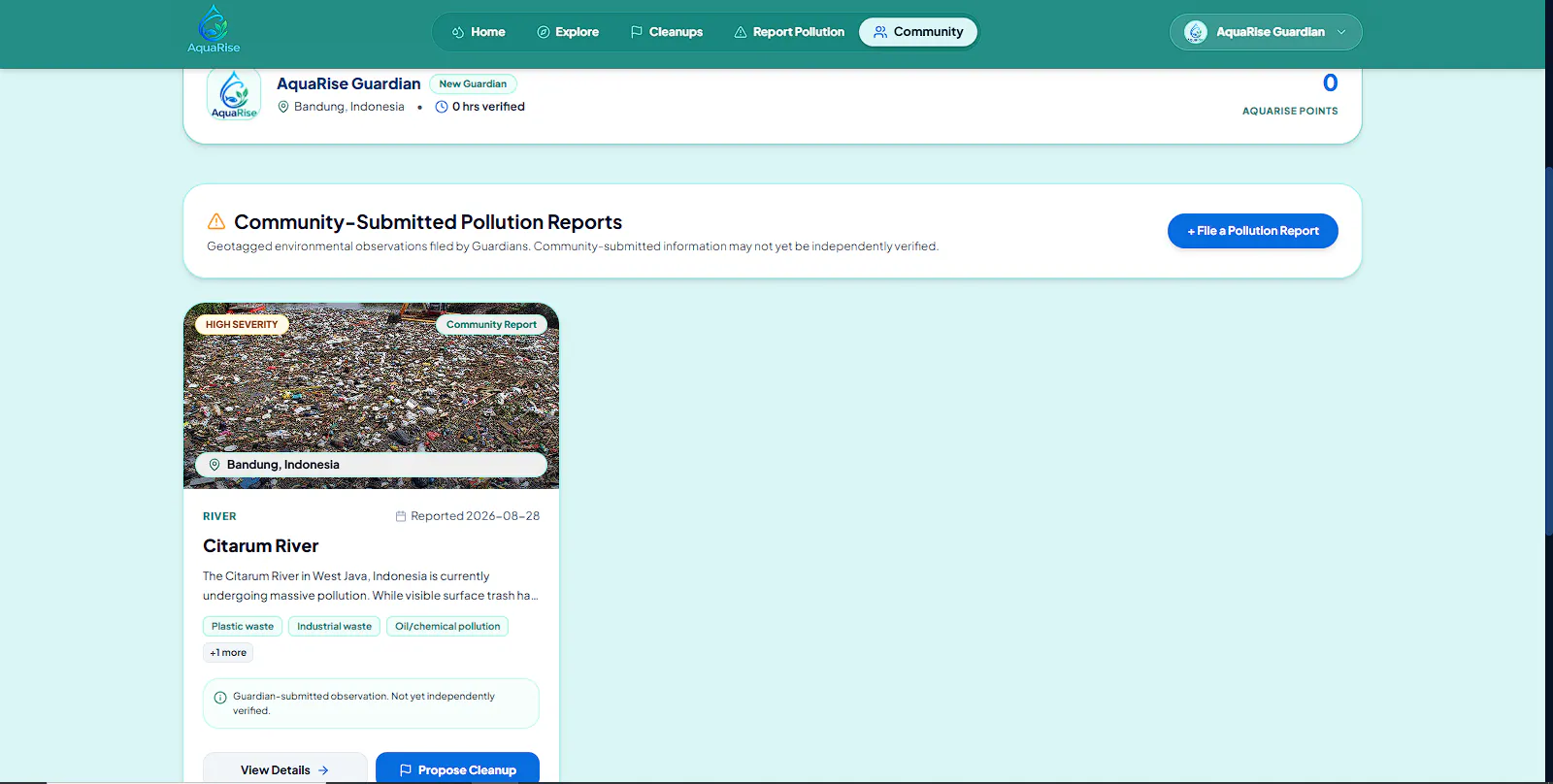Expand the AquaRise Guardian account dropdown chevron
The height and width of the screenshot is (784, 1553).
[x=1341, y=32]
